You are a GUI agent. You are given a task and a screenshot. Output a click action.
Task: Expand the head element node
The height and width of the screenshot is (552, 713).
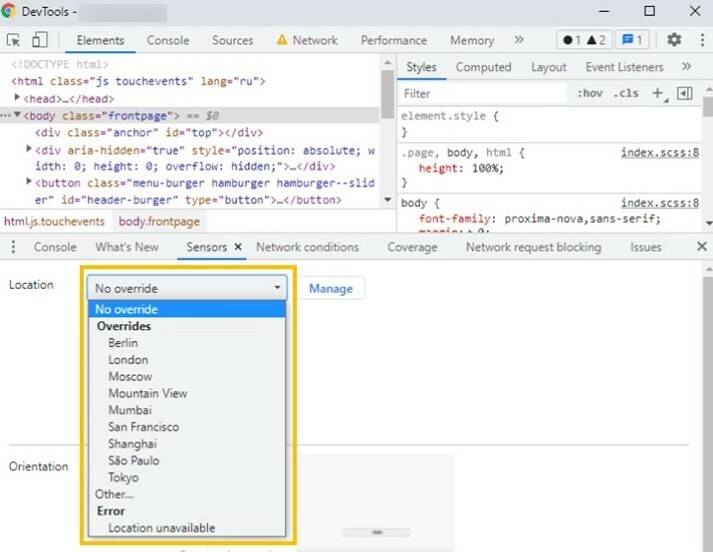point(17,98)
